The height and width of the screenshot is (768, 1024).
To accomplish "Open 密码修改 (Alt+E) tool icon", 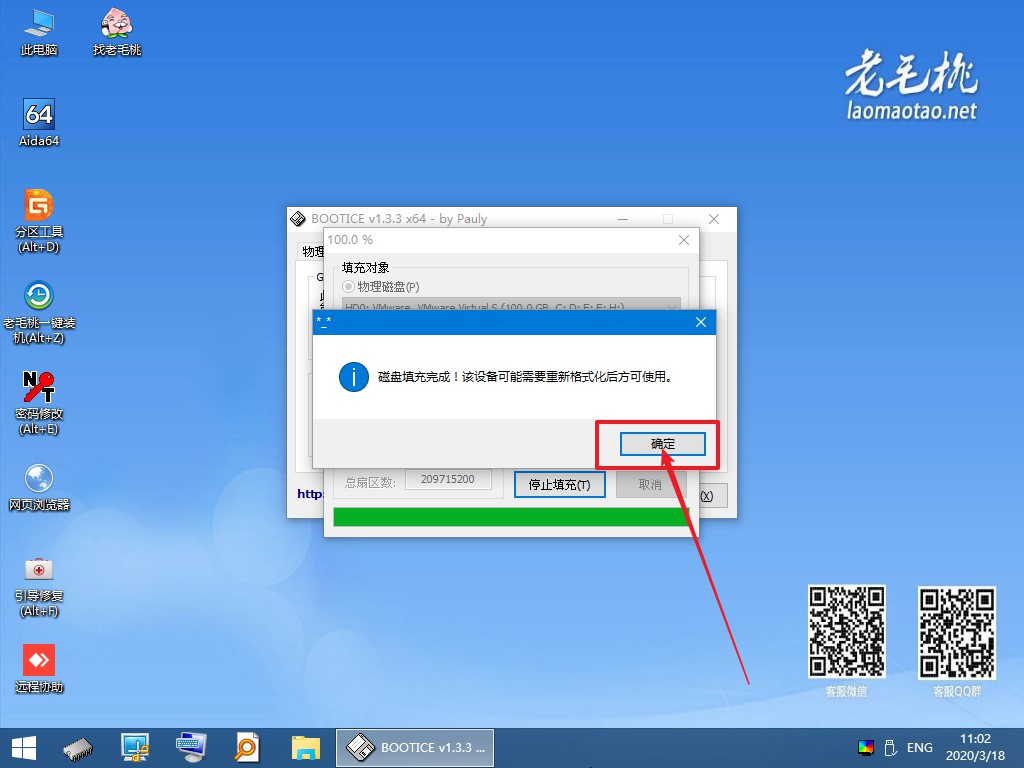I will (x=39, y=403).
